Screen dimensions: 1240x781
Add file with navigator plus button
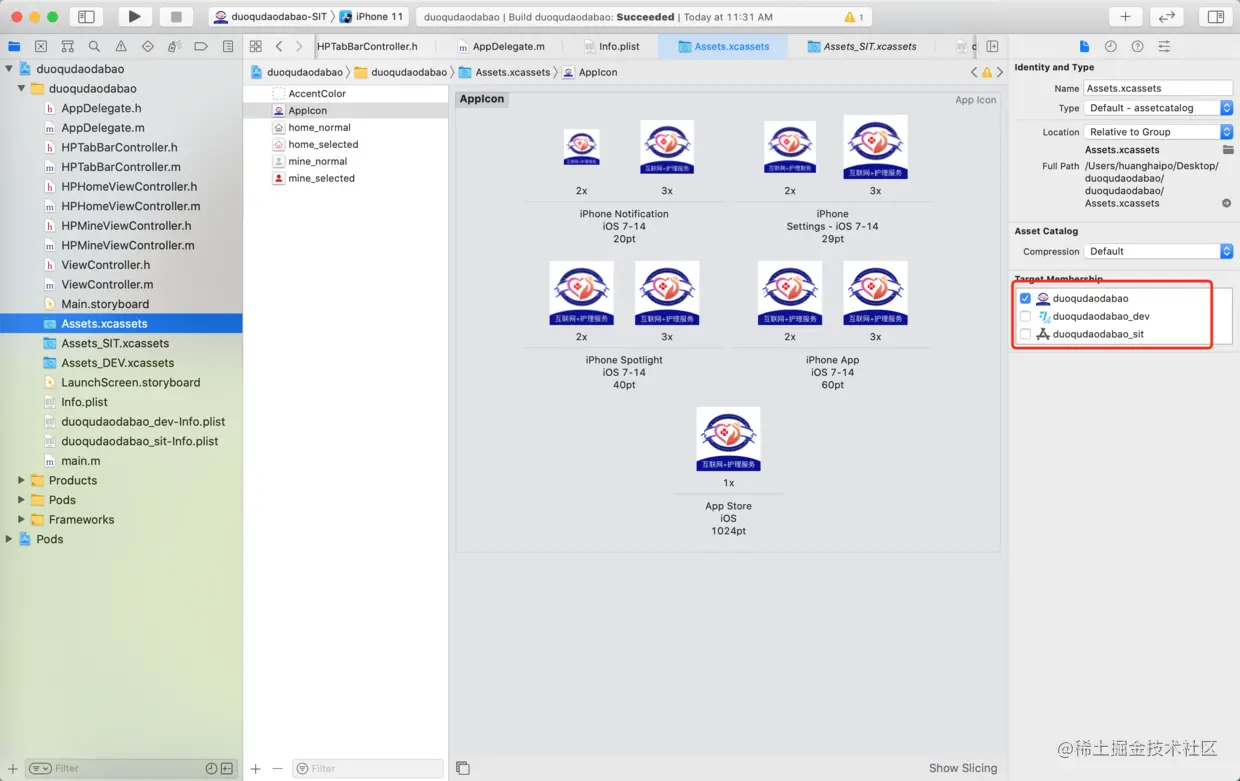13,768
